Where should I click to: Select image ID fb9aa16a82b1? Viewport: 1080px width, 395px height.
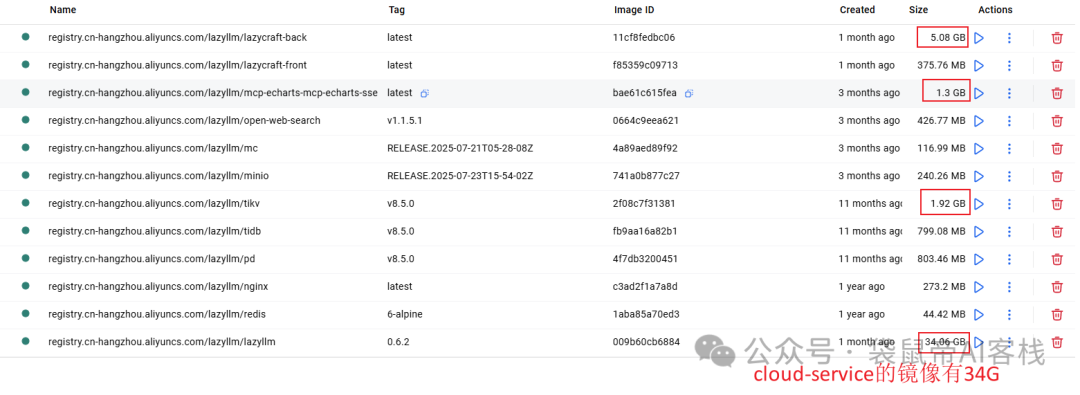click(645, 231)
